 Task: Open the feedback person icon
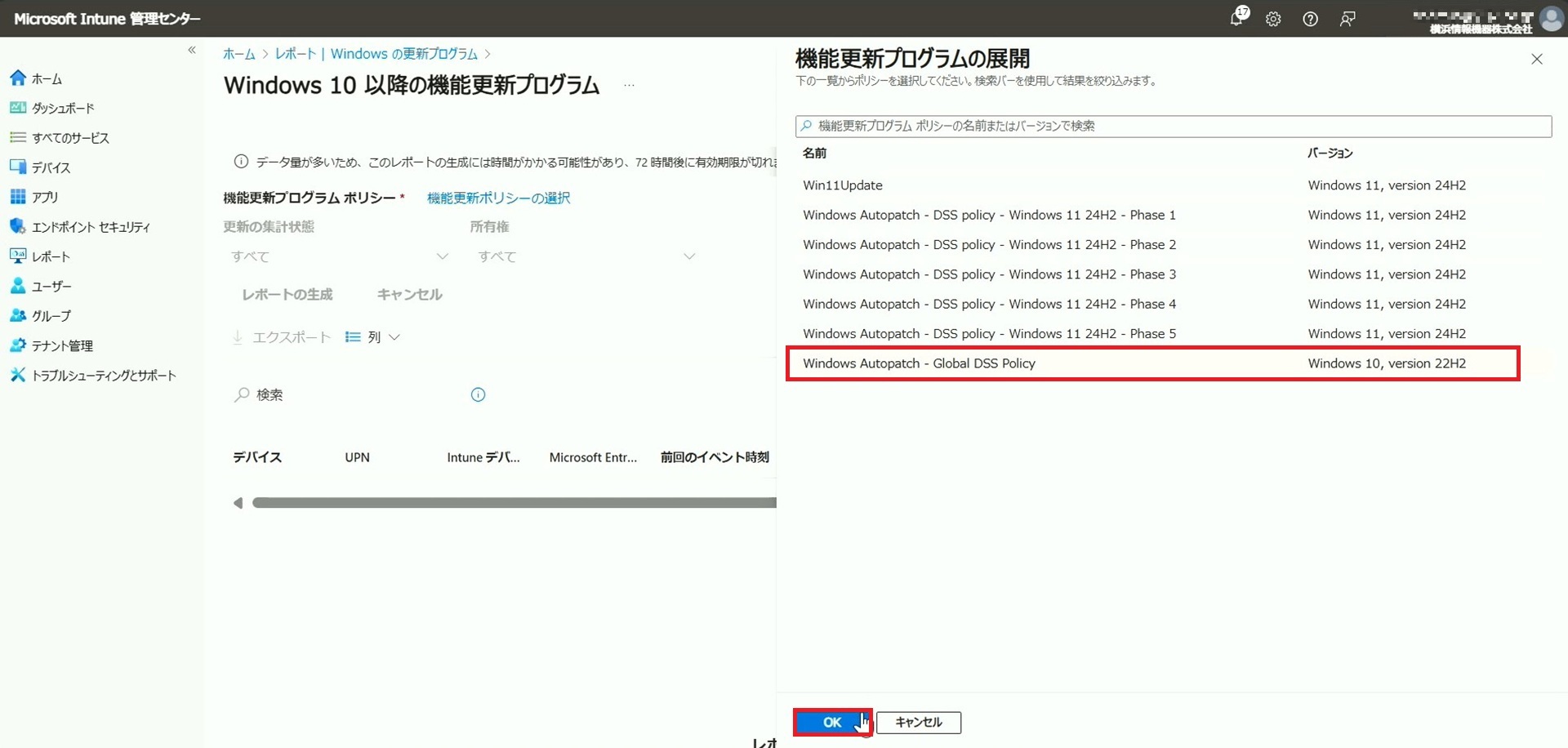click(1347, 19)
